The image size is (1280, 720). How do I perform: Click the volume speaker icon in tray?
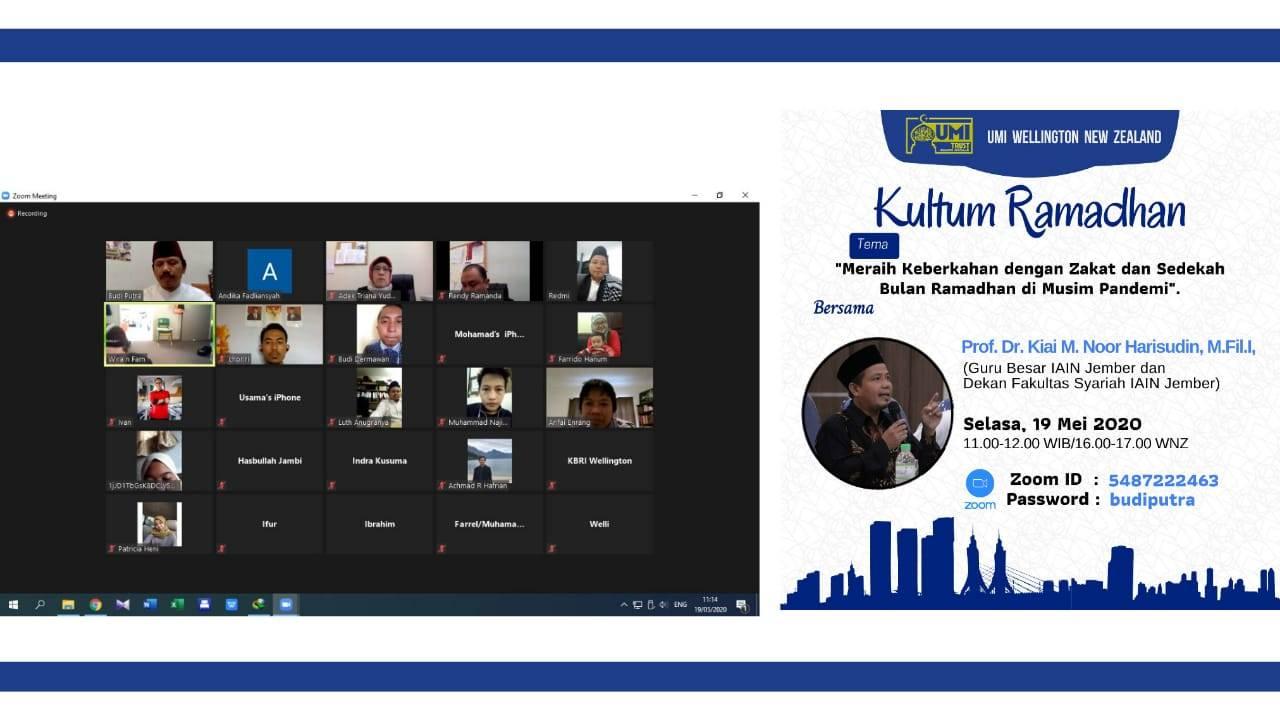coord(663,605)
